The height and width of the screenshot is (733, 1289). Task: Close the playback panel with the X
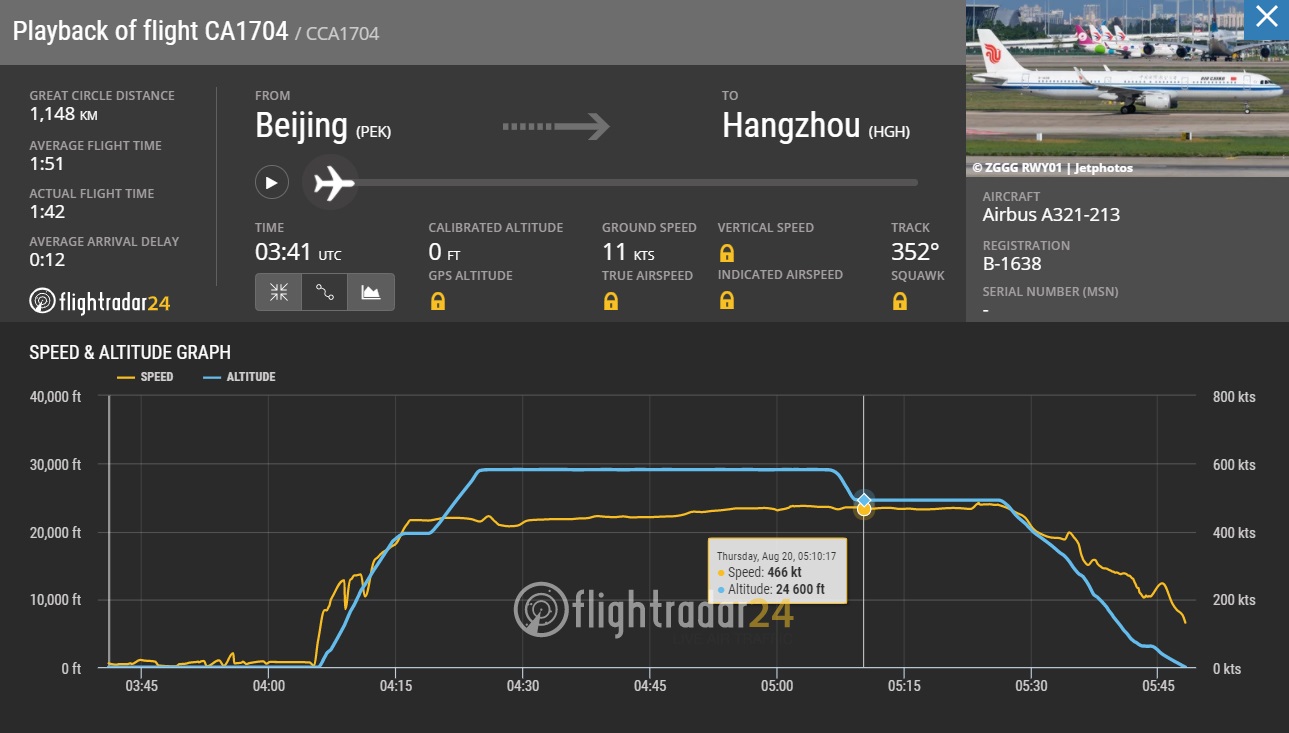tap(1266, 17)
